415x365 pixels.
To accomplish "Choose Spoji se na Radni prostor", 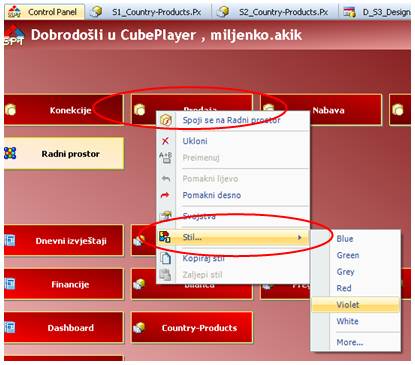I will click(x=233, y=120).
